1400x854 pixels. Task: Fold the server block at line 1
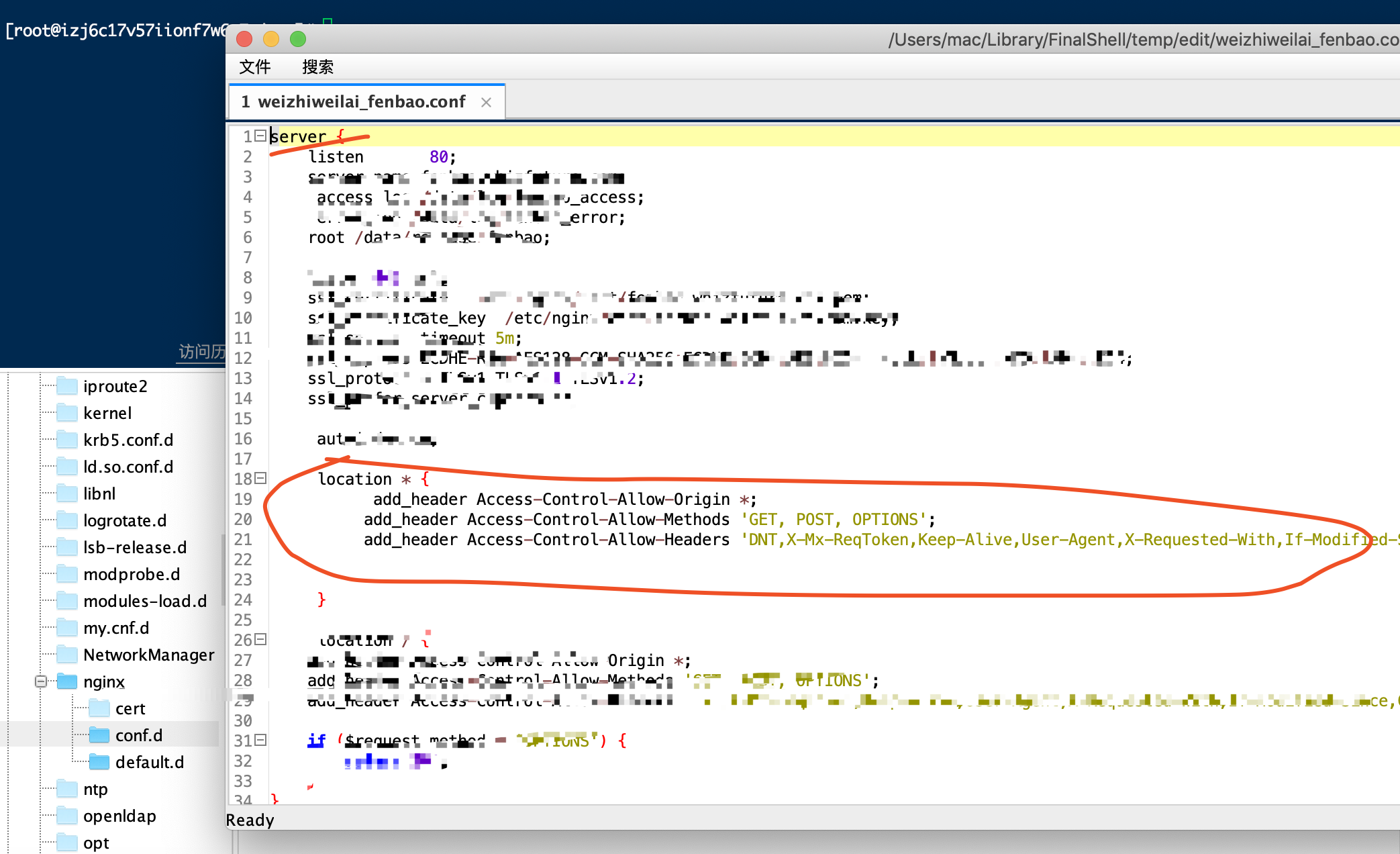tap(260, 136)
